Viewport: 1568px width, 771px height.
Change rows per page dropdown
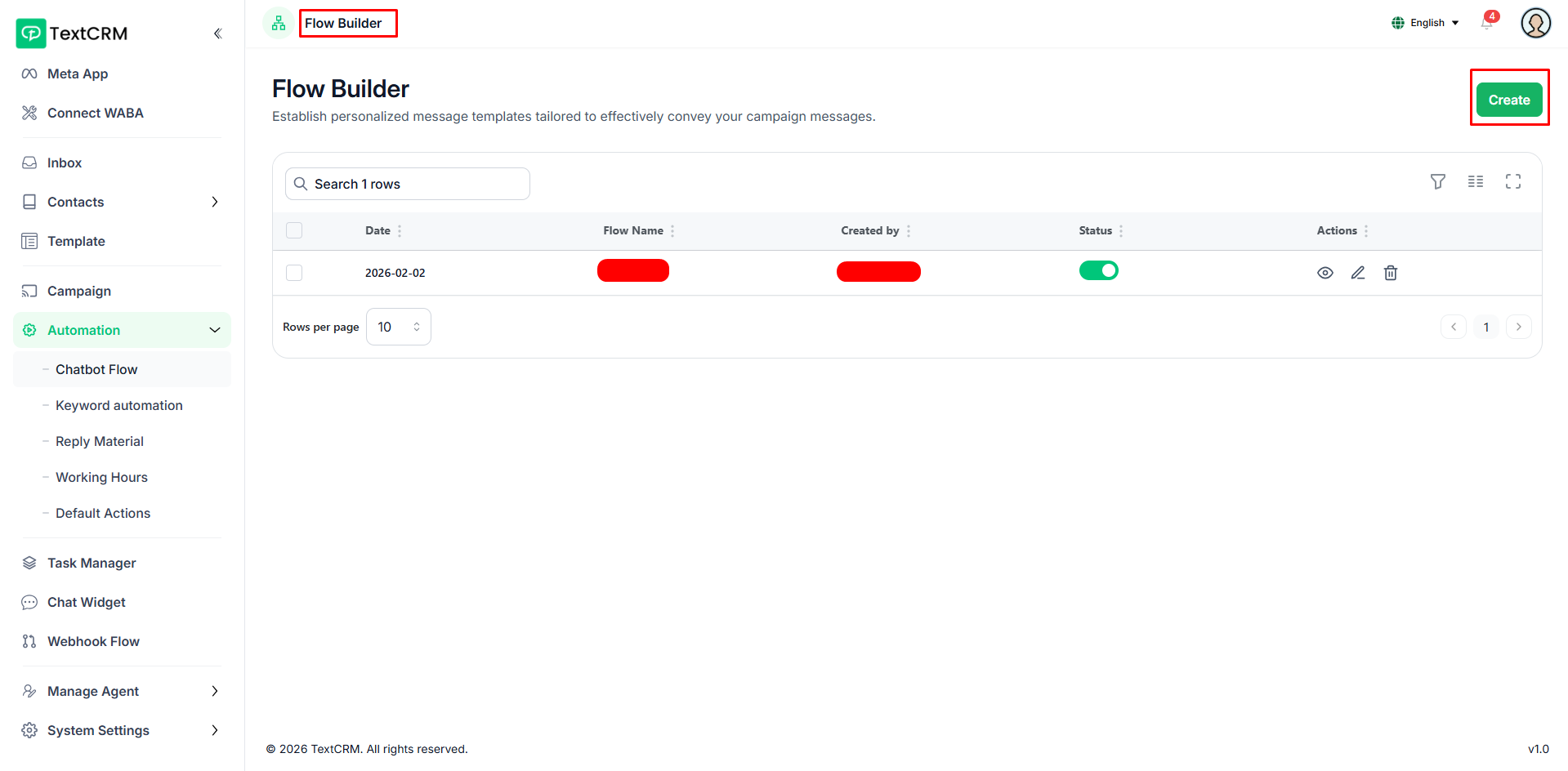398,327
